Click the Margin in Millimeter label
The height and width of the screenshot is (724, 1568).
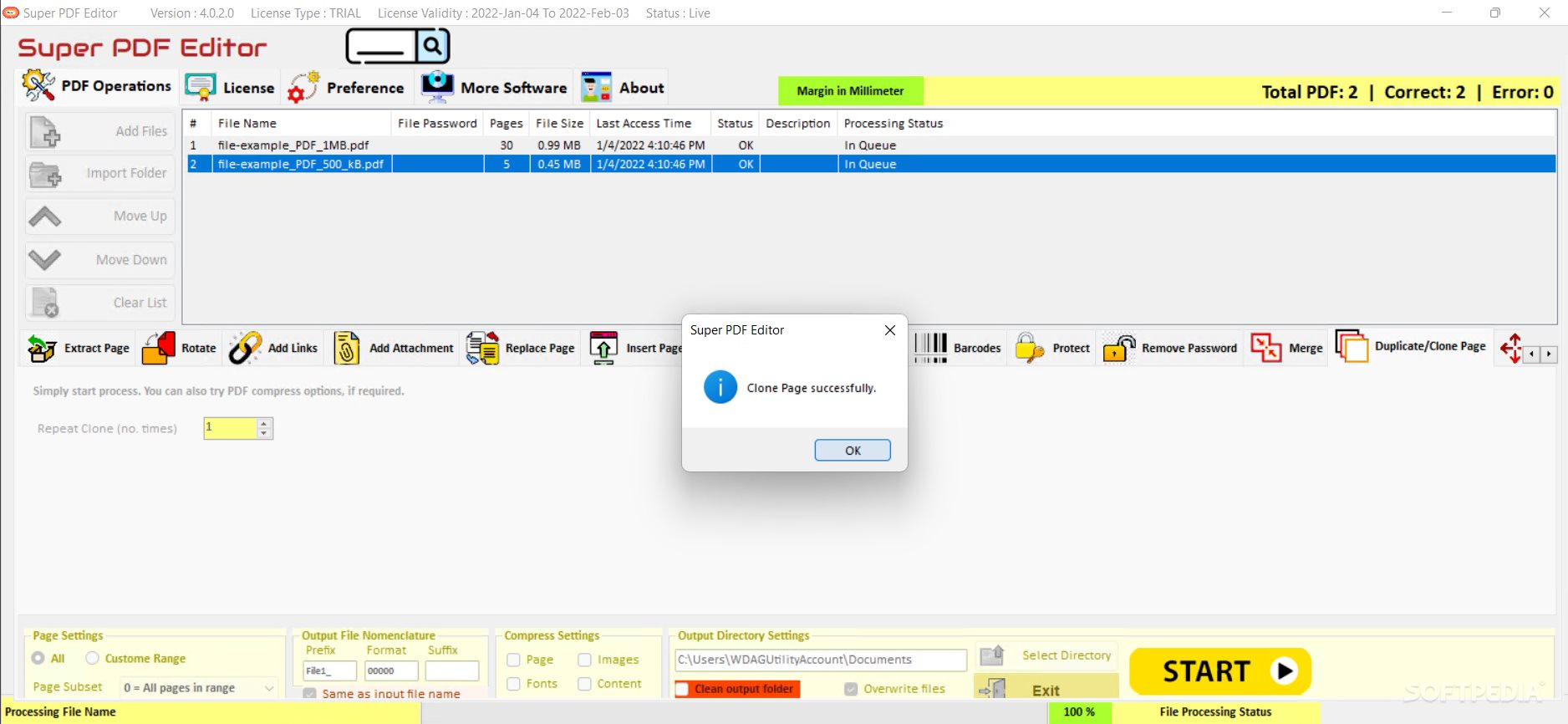850,90
